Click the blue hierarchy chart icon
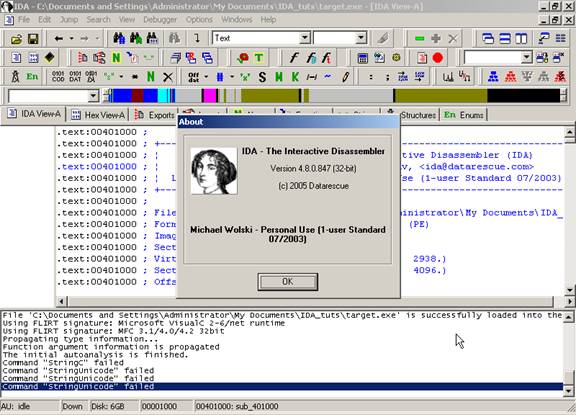 point(493,76)
